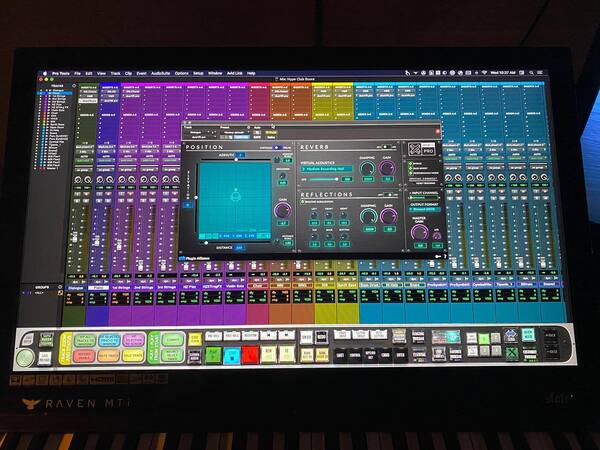Open the AudioSuite menu in menu bar
Viewport: 600px width, 450px height.
pos(160,73)
